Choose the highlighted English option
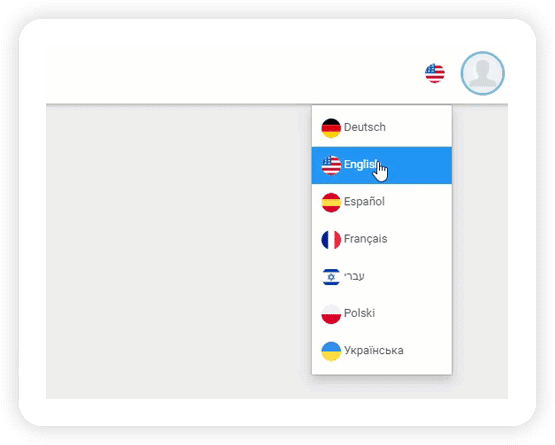555x445 pixels. point(382,165)
